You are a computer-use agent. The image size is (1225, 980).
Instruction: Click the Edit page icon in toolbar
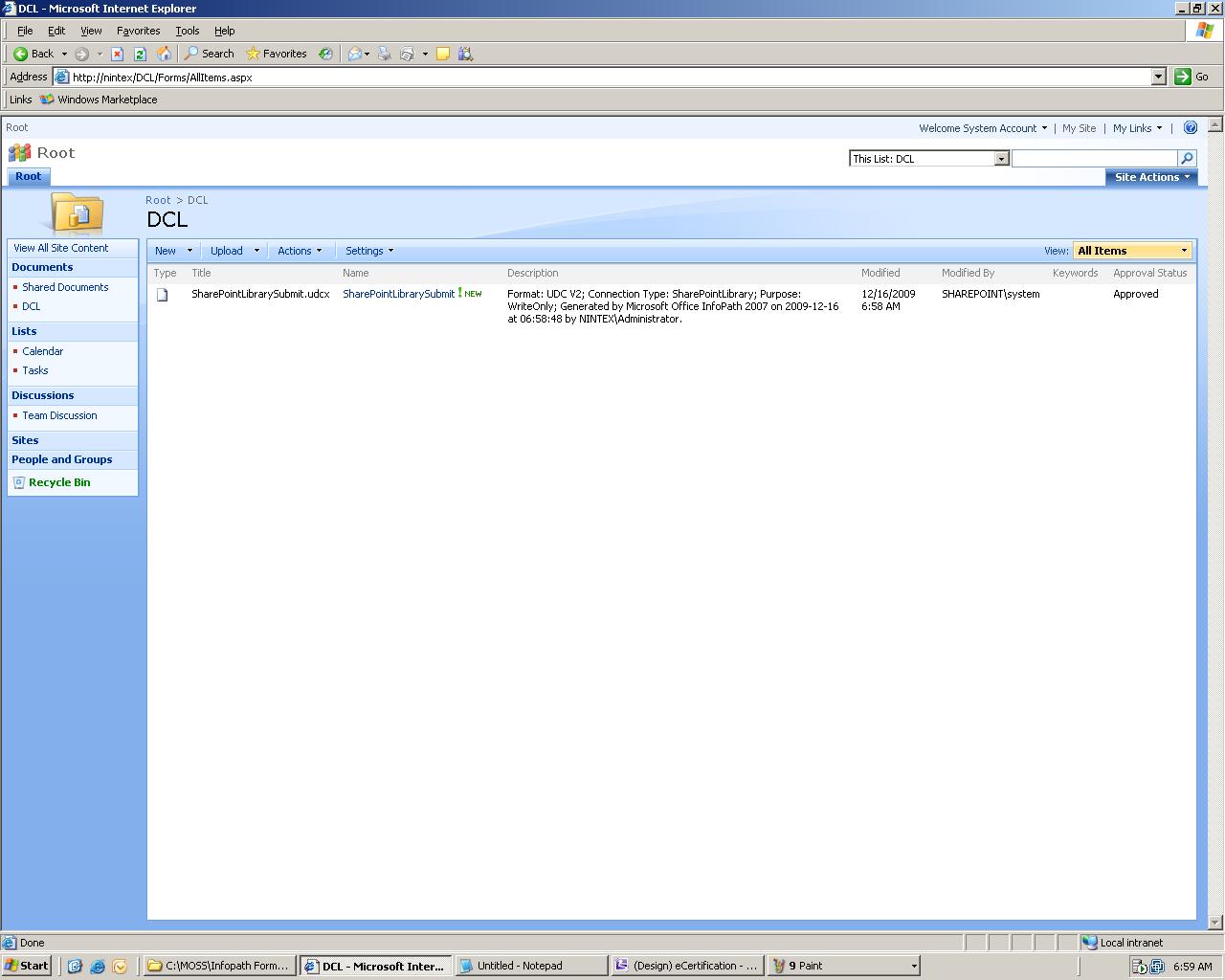408,54
